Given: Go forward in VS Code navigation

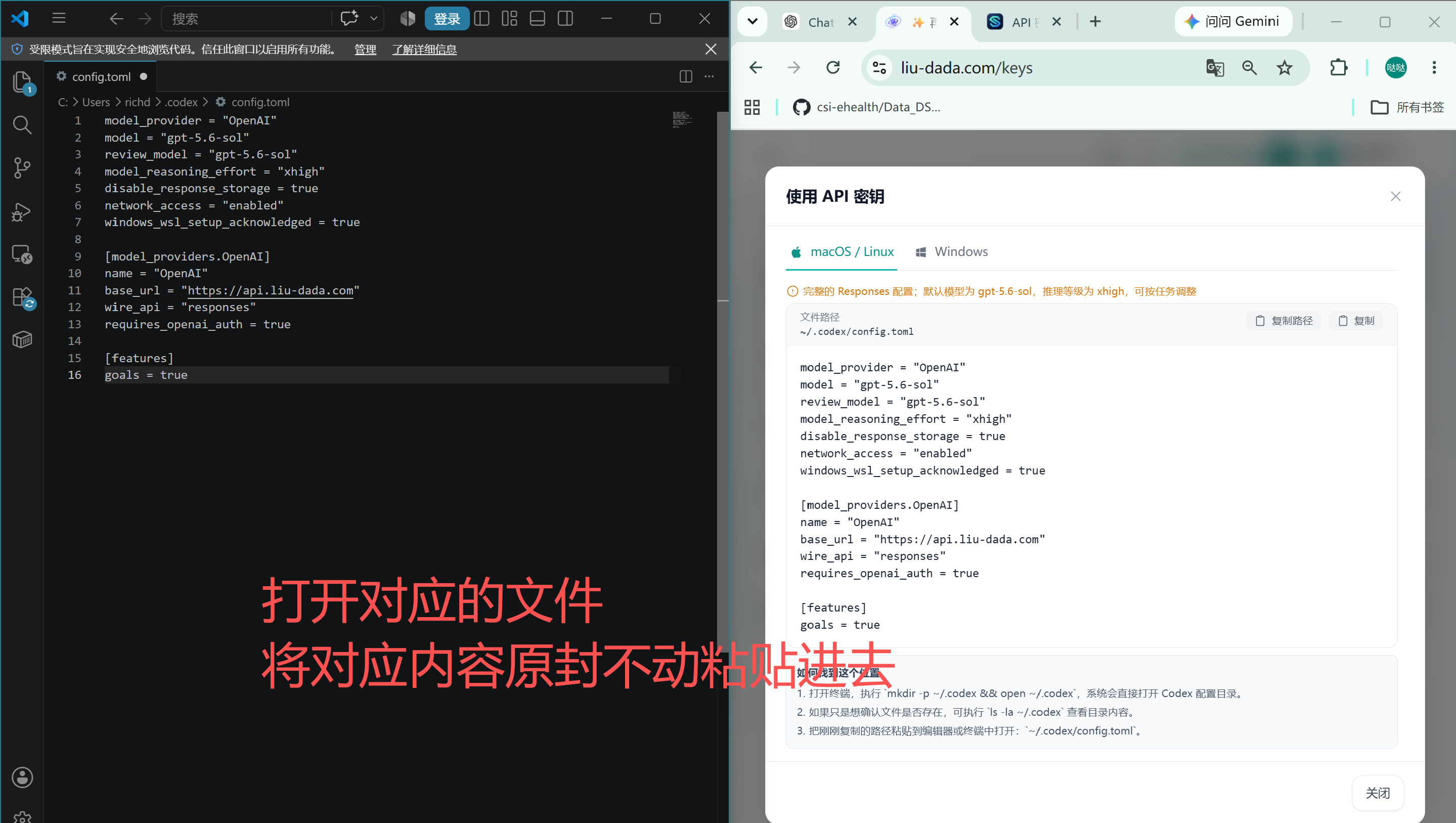Looking at the screenshot, I should (x=145, y=19).
